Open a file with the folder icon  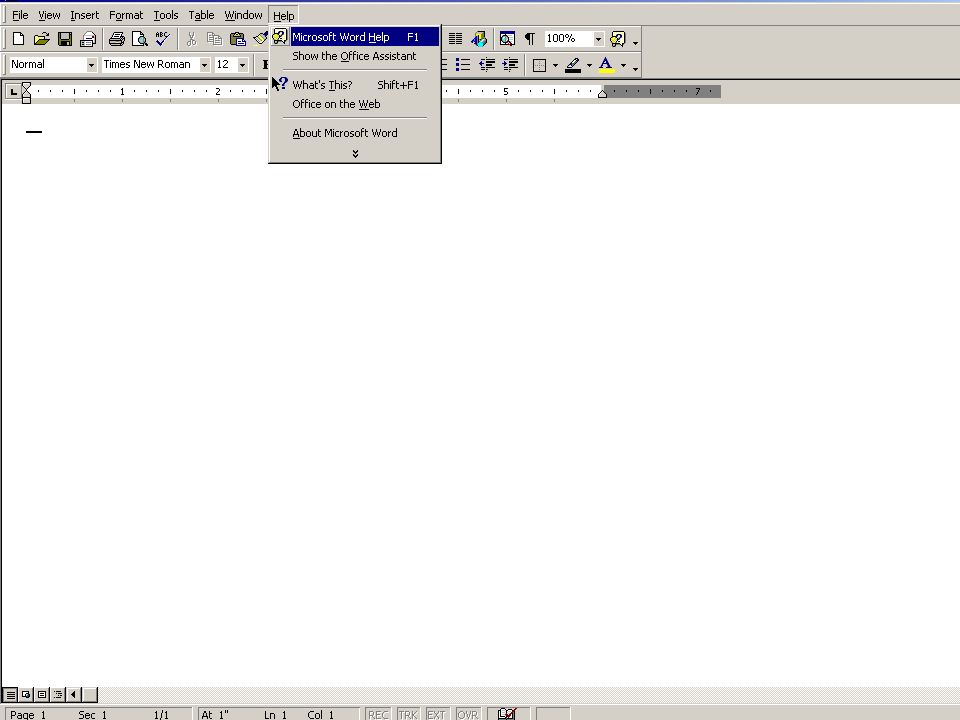point(41,39)
